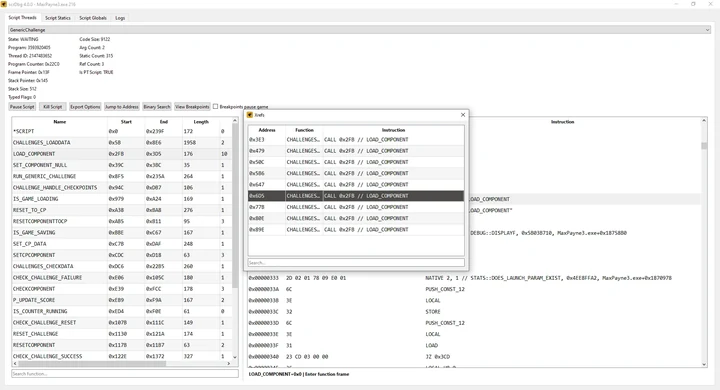Select the P_UPDATE_SCORE function row
The height and width of the screenshot is (390, 720).
point(122,300)
